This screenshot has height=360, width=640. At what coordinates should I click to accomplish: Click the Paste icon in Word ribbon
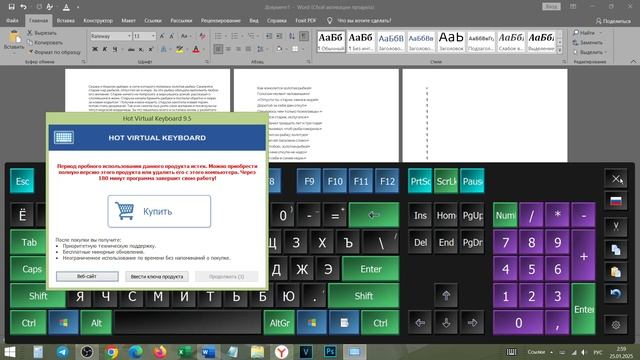tap(14, 38)
